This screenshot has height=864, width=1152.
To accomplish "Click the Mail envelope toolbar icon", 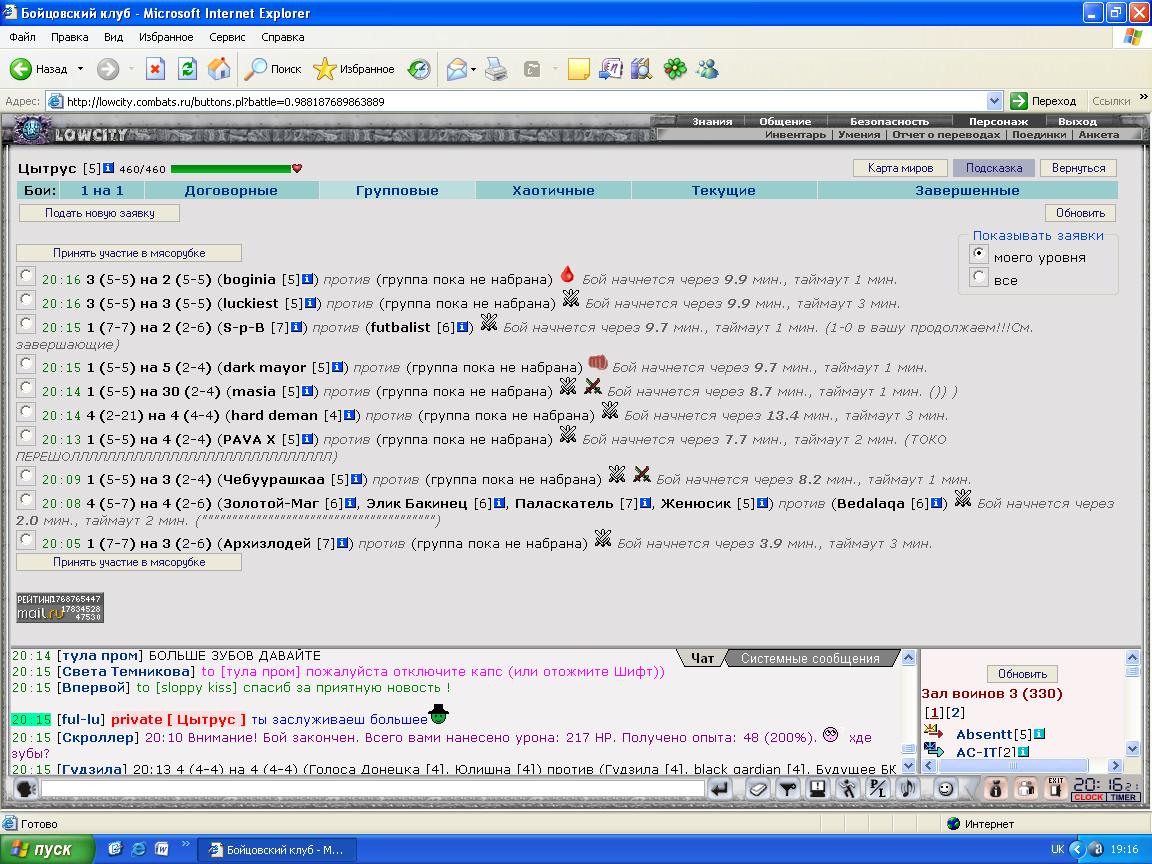I will pyautogui.click(x=456, y=69).
